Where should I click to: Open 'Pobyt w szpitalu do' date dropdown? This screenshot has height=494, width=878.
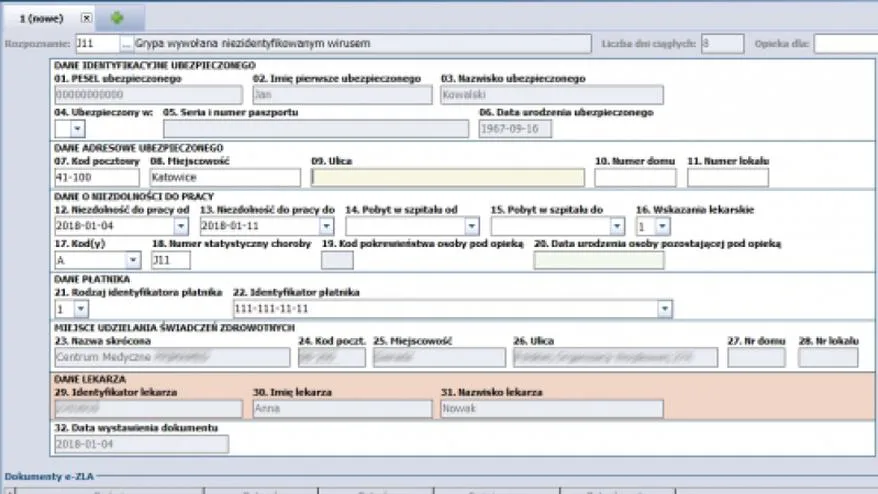click(617, 226)
